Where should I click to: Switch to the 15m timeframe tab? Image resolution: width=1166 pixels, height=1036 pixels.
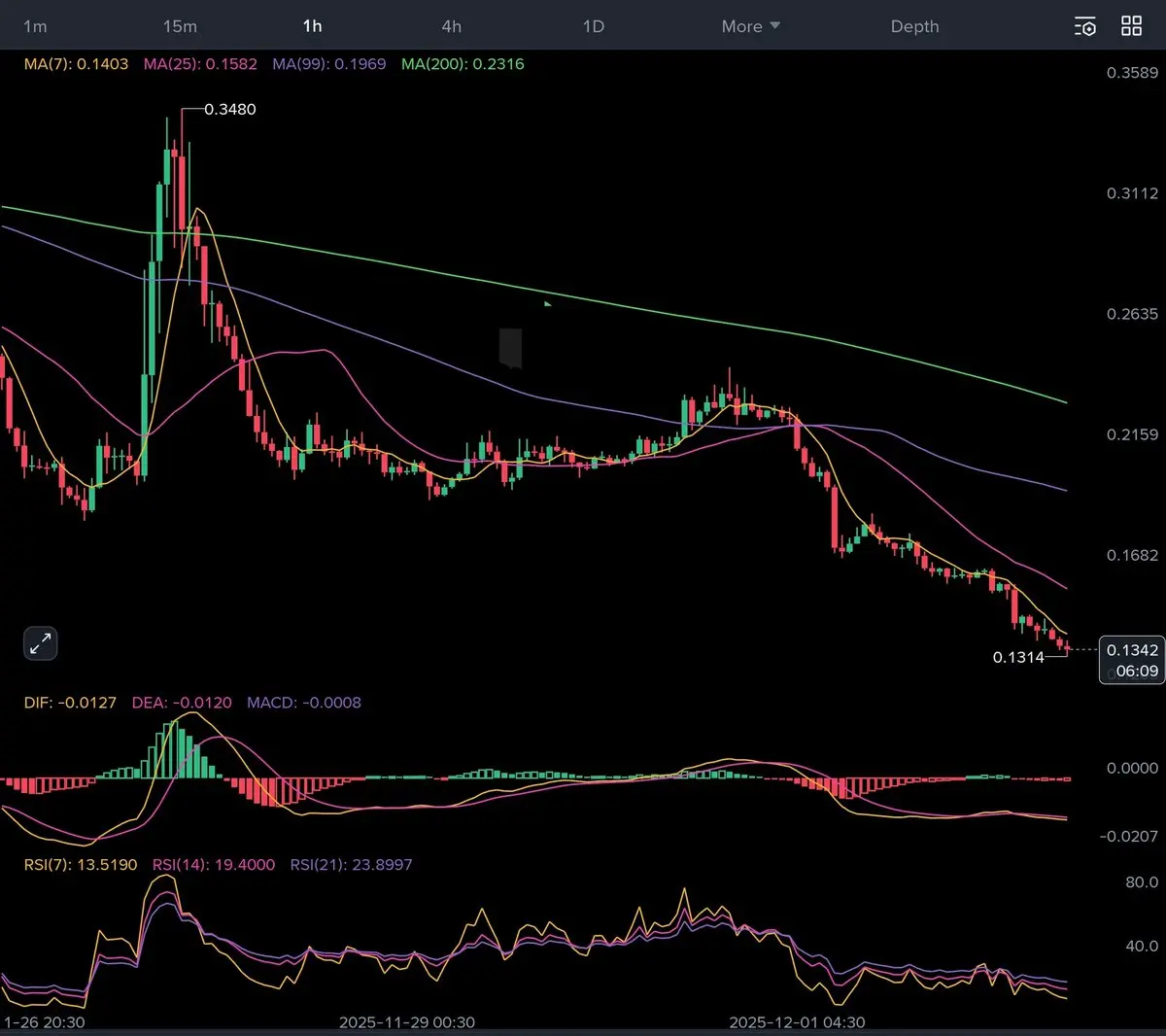pyautogui.click(x=180, y=26)
